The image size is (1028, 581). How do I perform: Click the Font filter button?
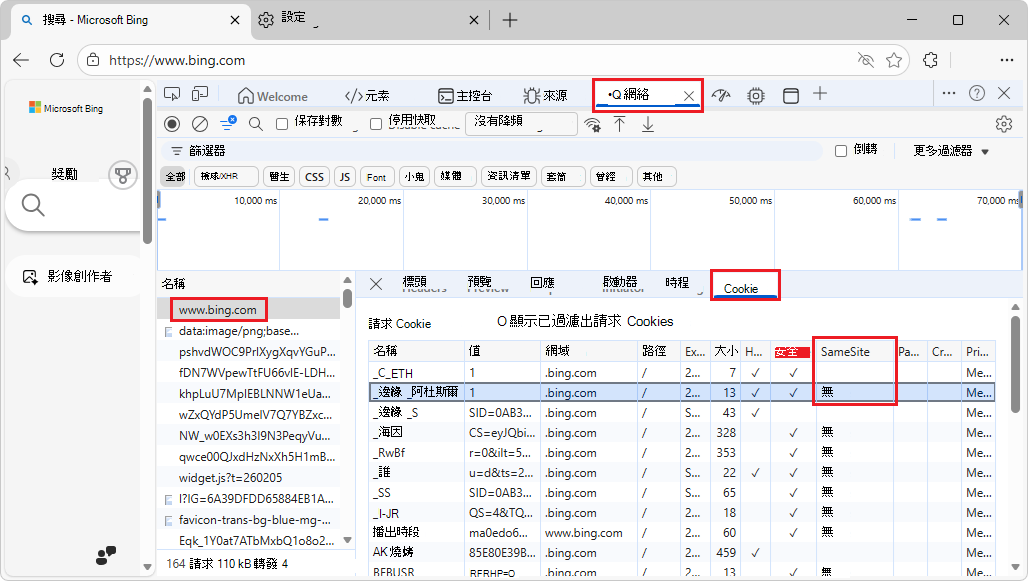[x=376, y=176]
